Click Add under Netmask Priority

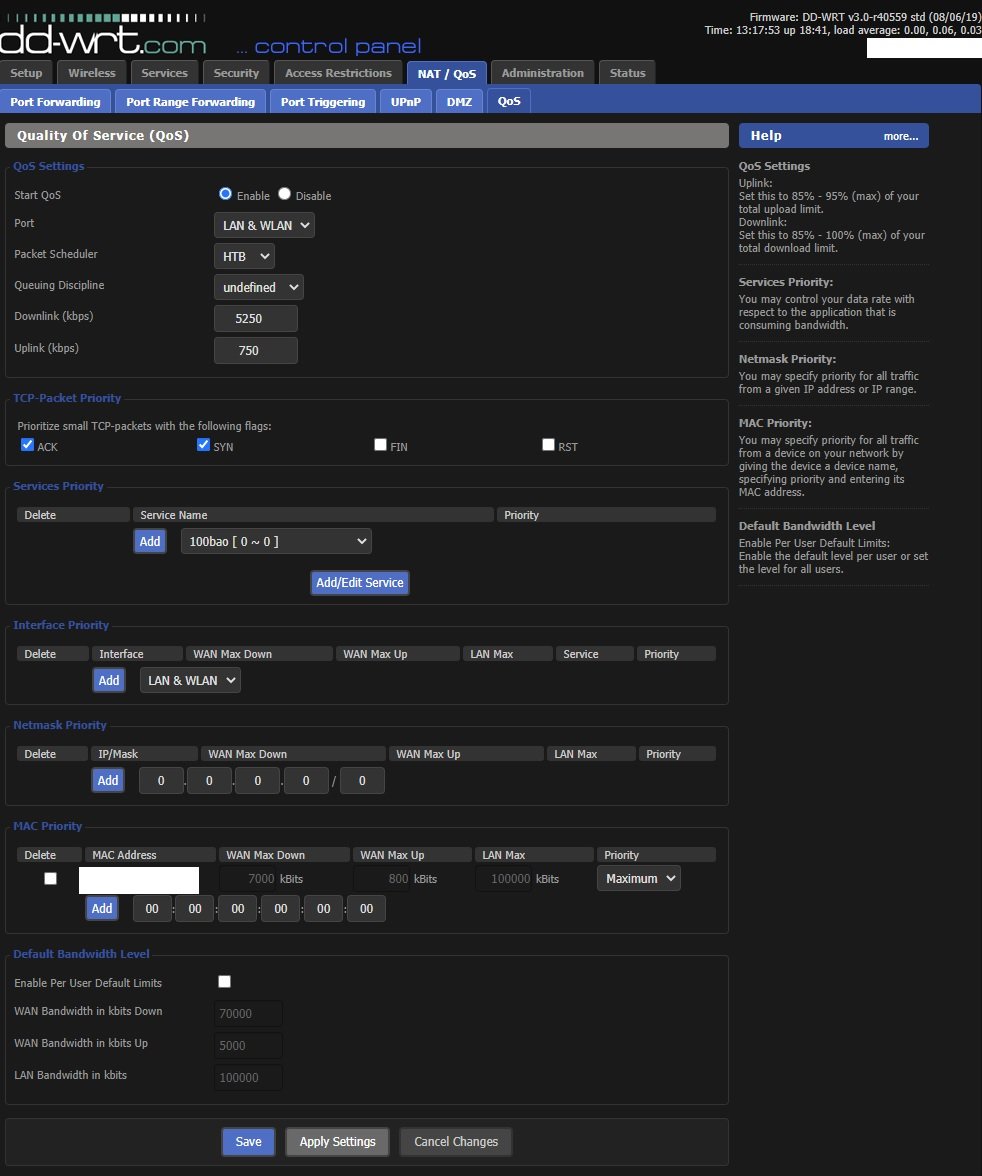click(108, 780)
